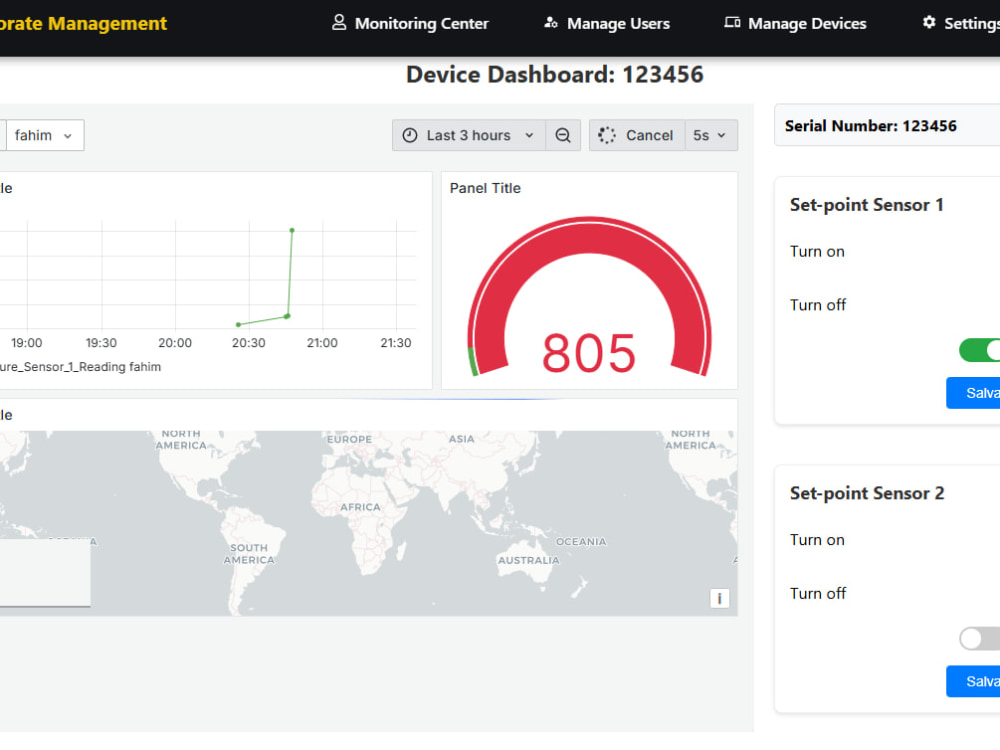This screenshot has width=1000, height=750.
Task: Click the Manage Devices monitor icon
Action: 732,23
